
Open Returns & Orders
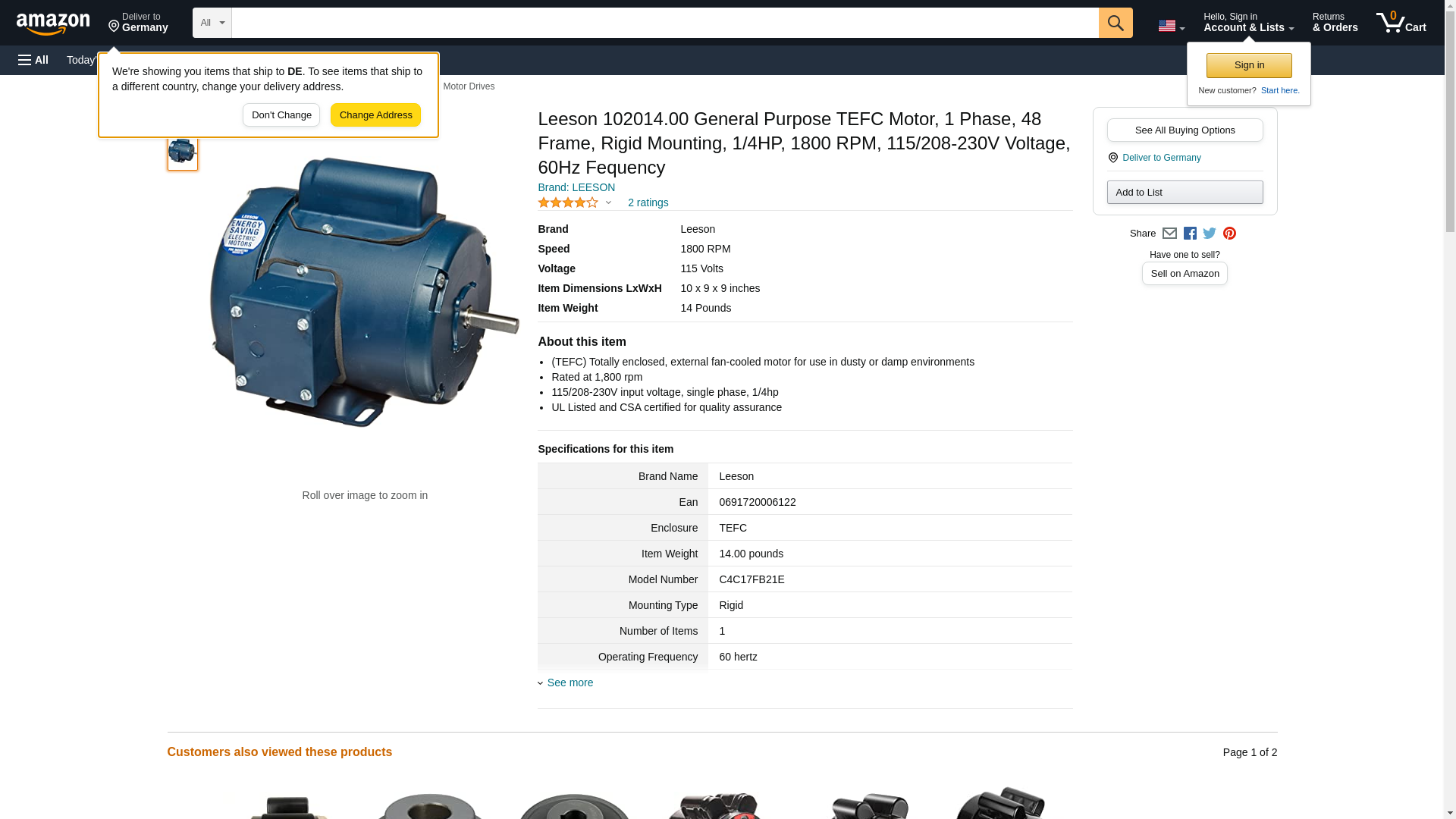[1335, 23]
